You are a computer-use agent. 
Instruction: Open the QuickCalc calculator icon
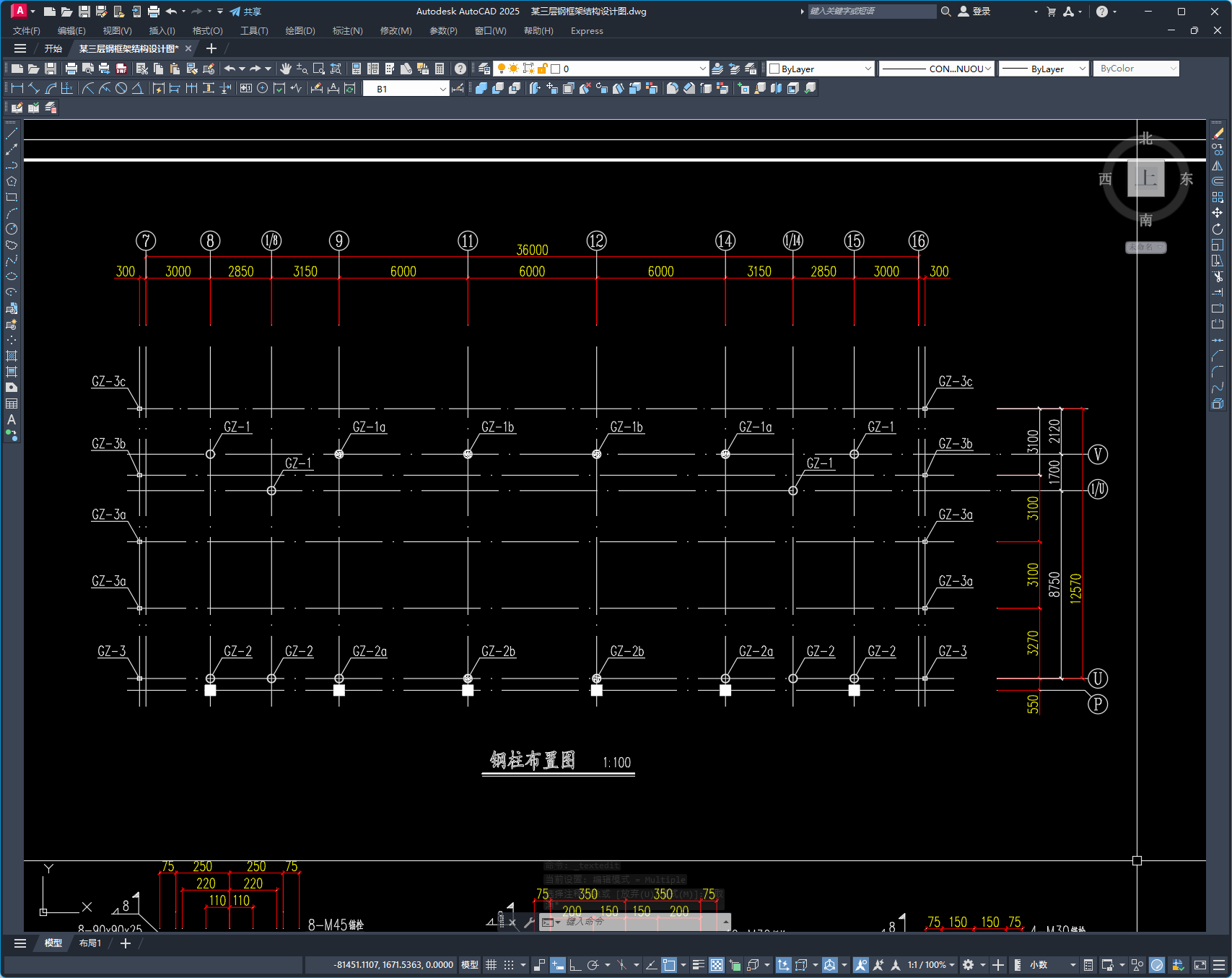[440, 69]
